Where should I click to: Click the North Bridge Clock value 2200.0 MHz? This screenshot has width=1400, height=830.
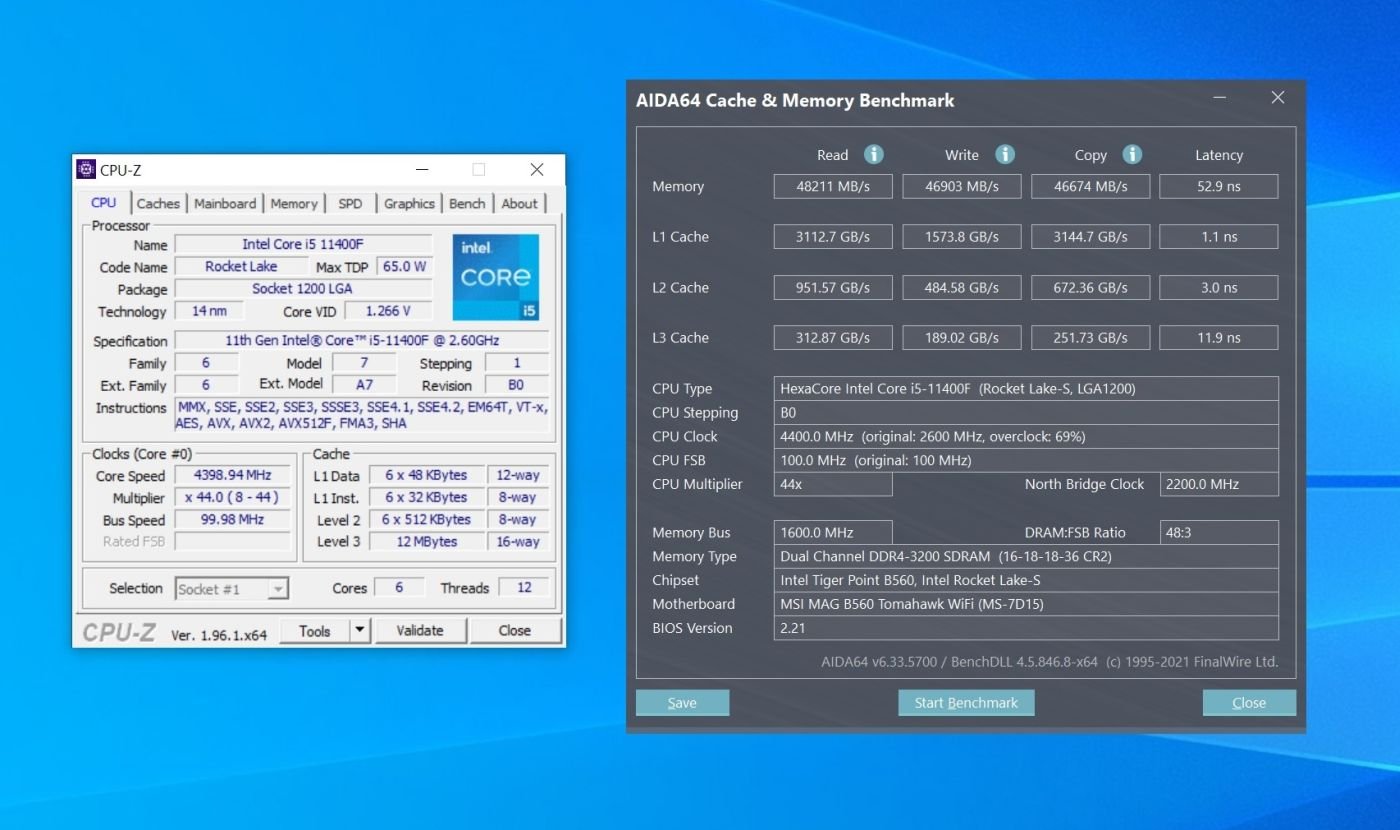[x=1219, y=484]
